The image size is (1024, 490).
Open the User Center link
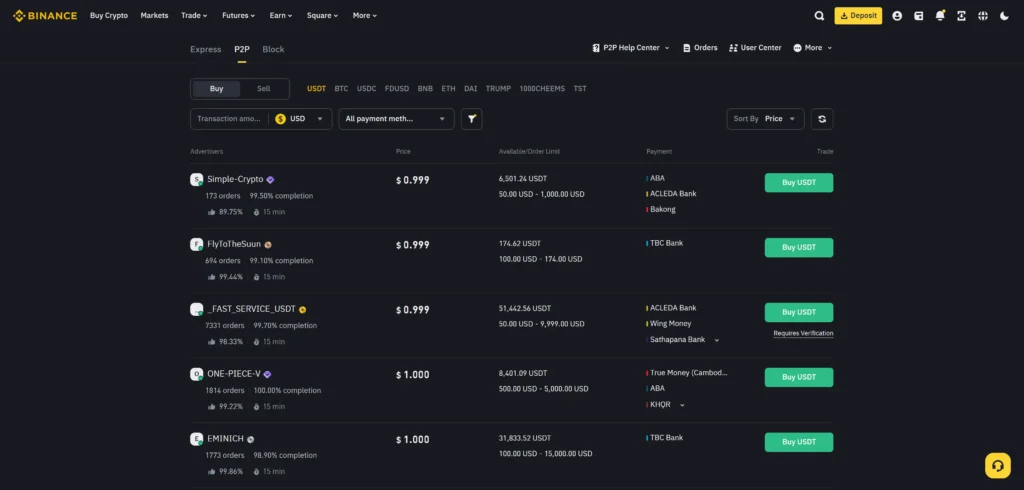tap(755, 48)
